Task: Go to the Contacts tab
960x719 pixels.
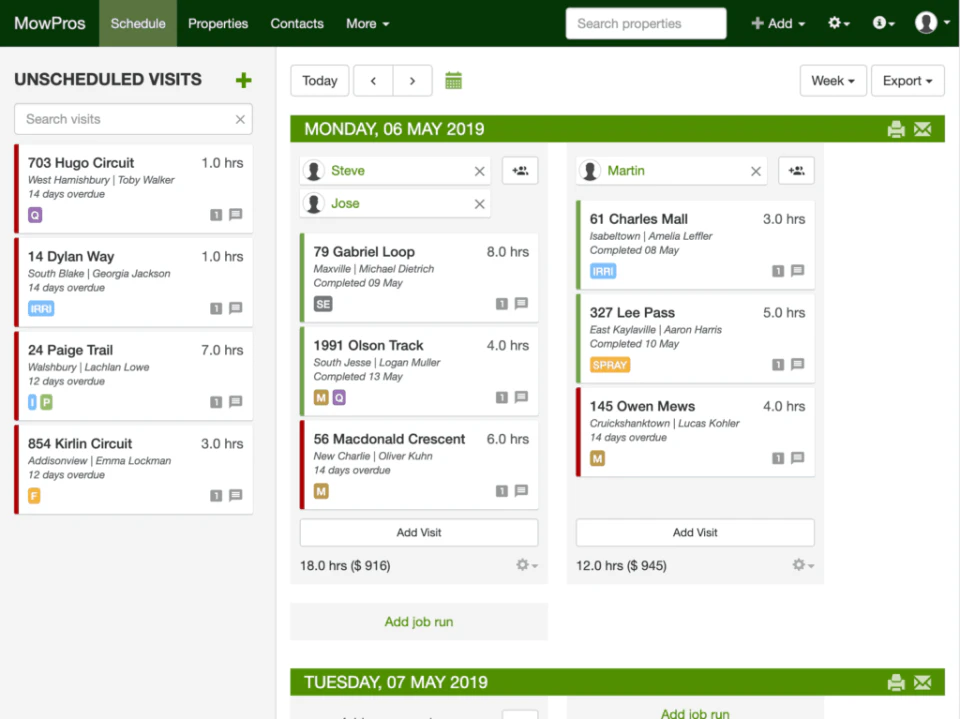Action: (x=297, y=23)
